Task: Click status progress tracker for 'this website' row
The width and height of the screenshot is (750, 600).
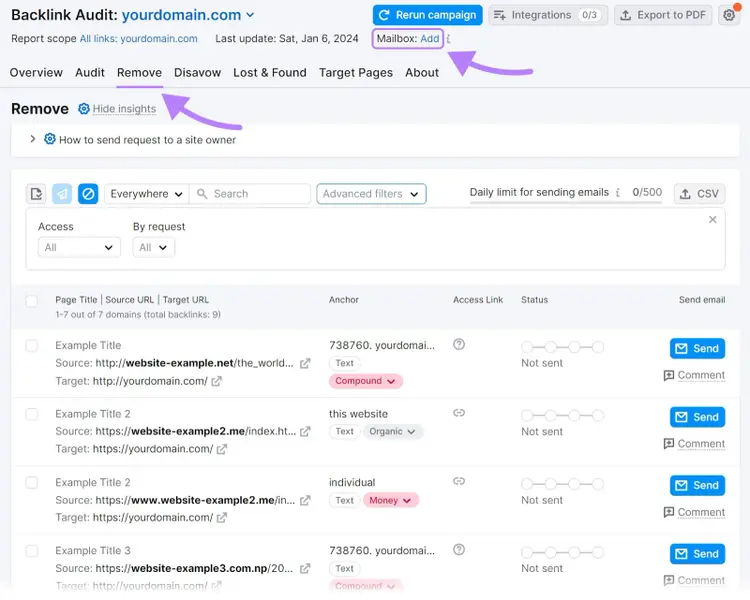Action: click(x=562, y=415)
